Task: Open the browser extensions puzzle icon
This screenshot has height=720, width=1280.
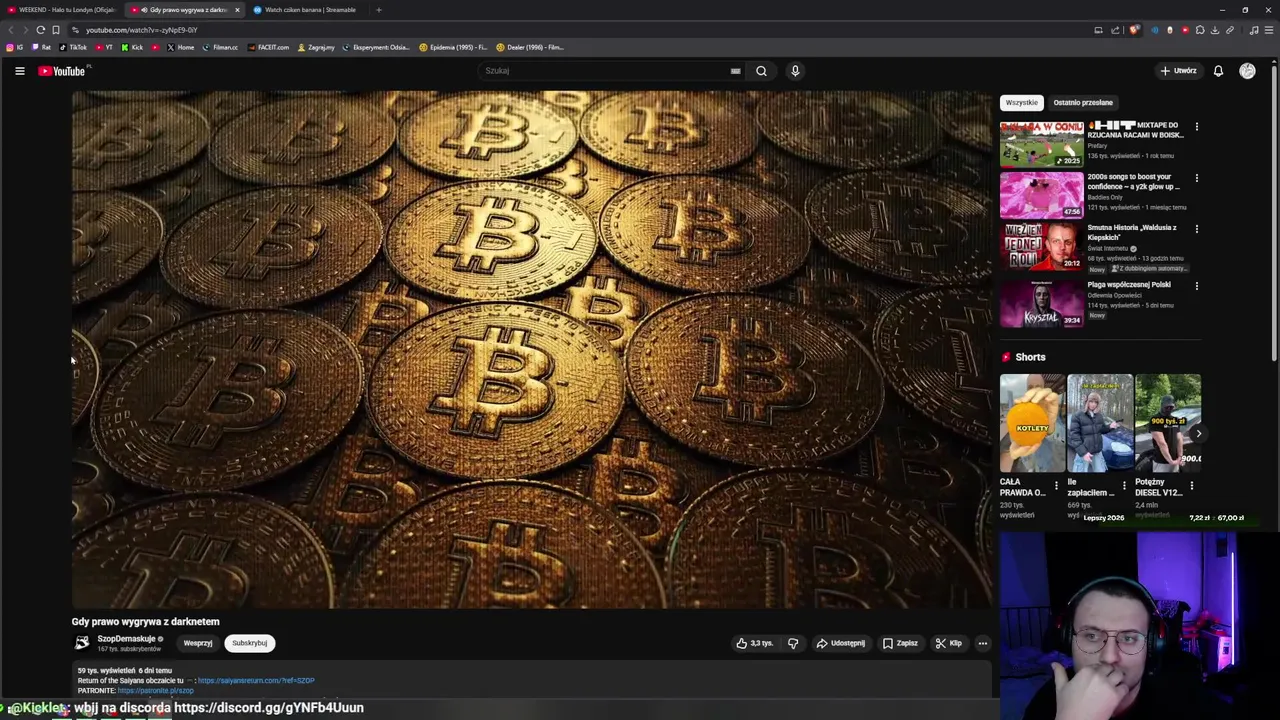Action: (1200, 30)
